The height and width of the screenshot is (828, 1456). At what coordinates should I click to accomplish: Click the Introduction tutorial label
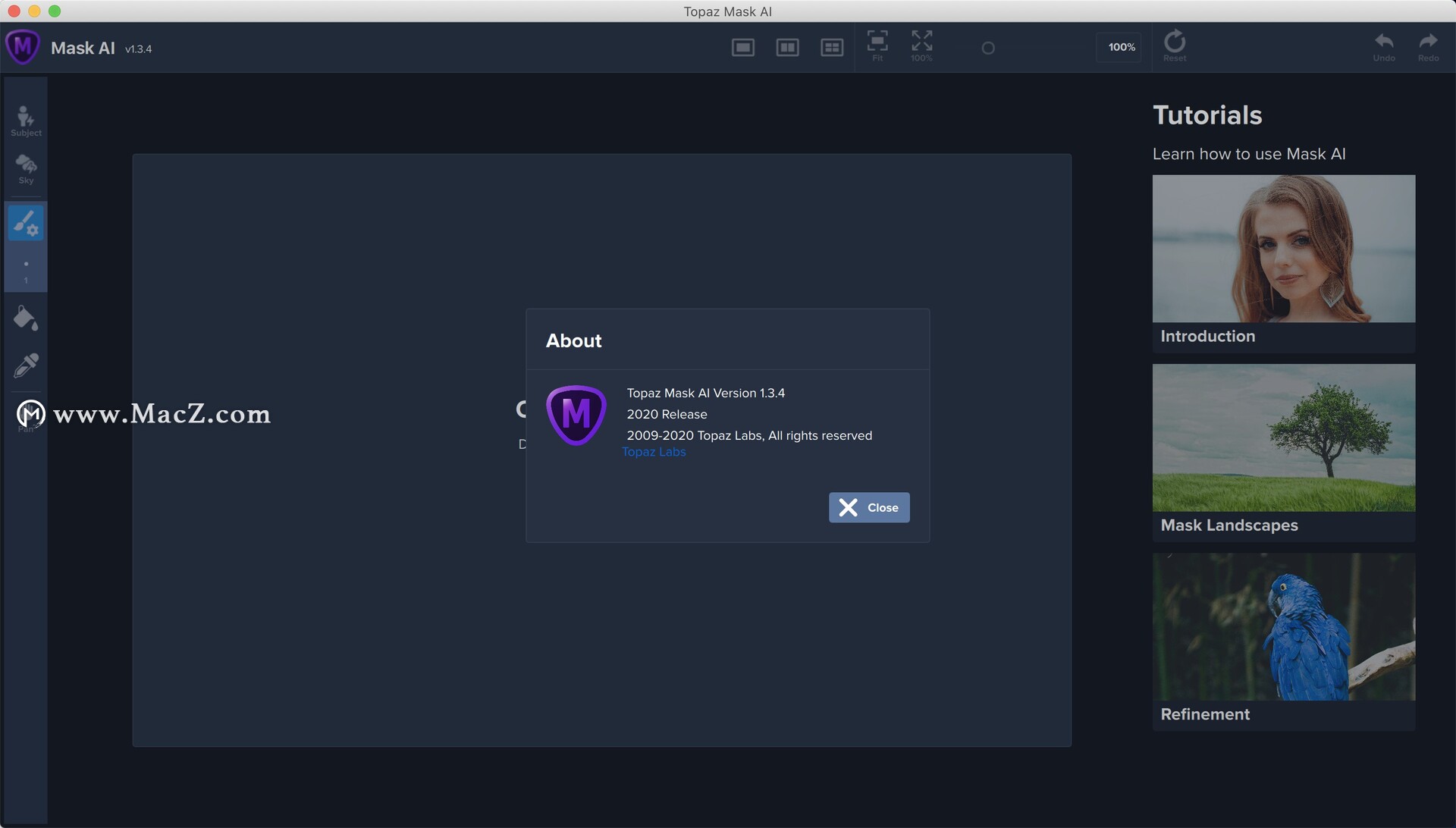(x=1207, y=336)
